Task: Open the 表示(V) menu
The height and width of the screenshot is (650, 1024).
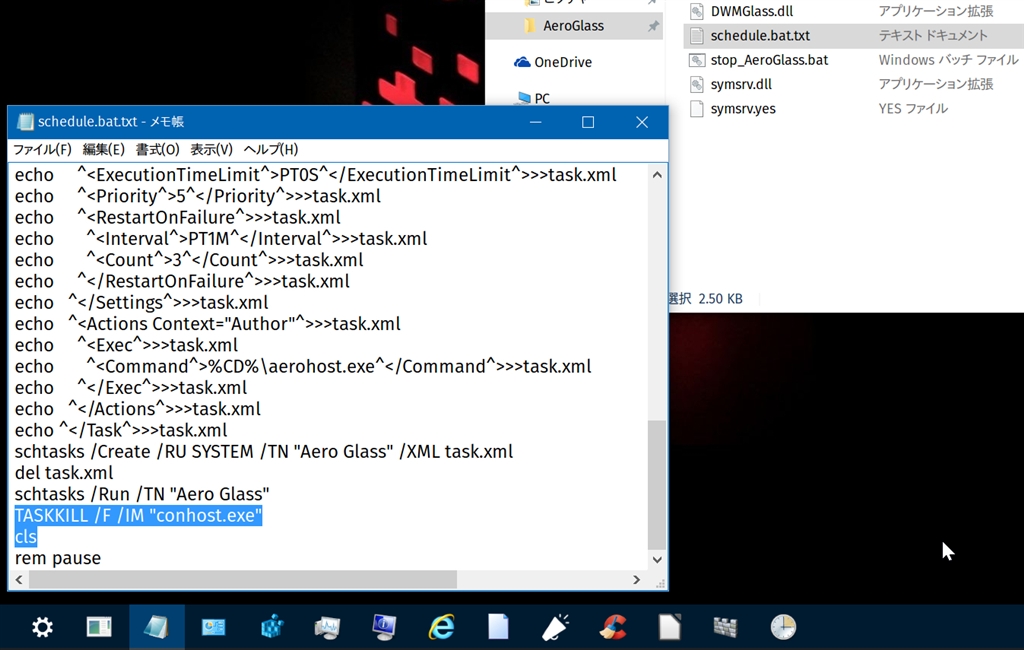Action: [212, 150]
